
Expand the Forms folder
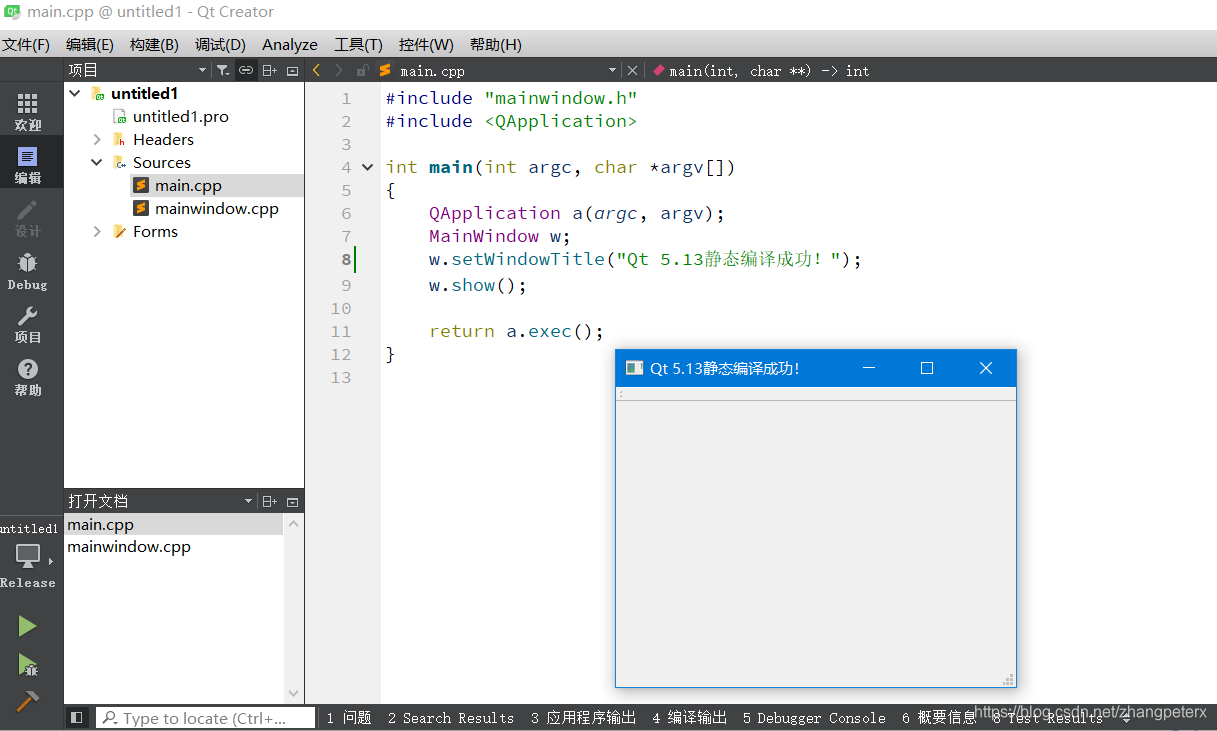97,231
